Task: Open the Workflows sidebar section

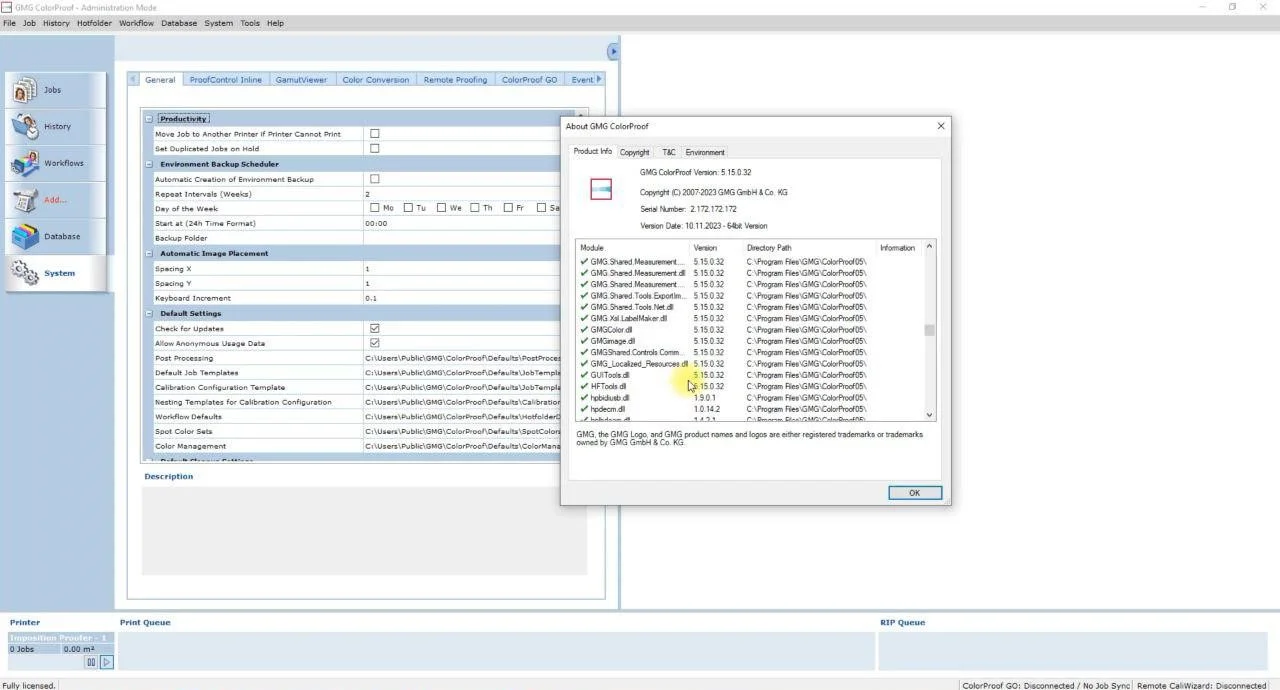Action: click(x=56, y=163)
